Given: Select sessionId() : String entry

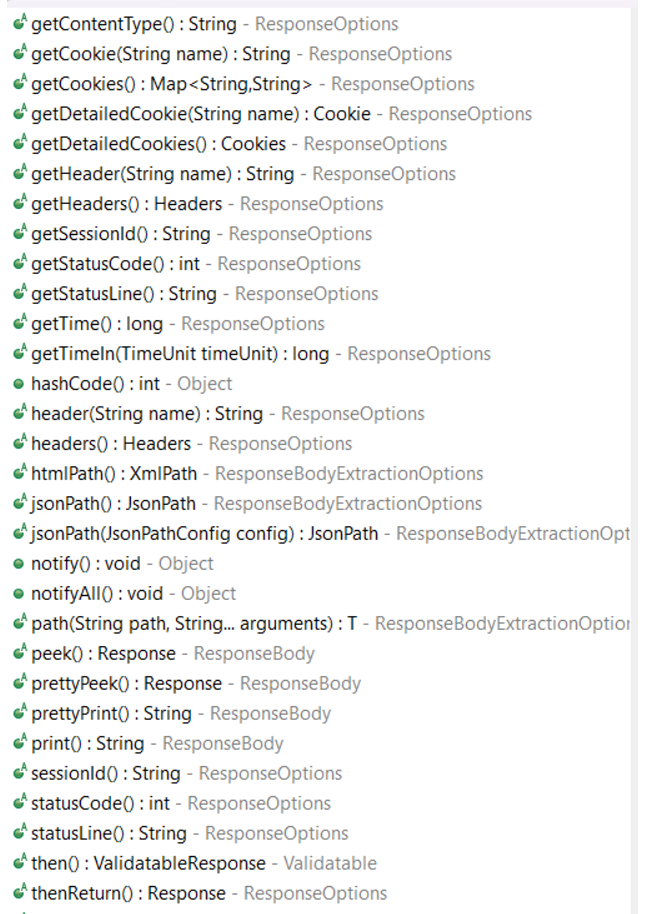Looking at the screenshot, I should [321, 773].
